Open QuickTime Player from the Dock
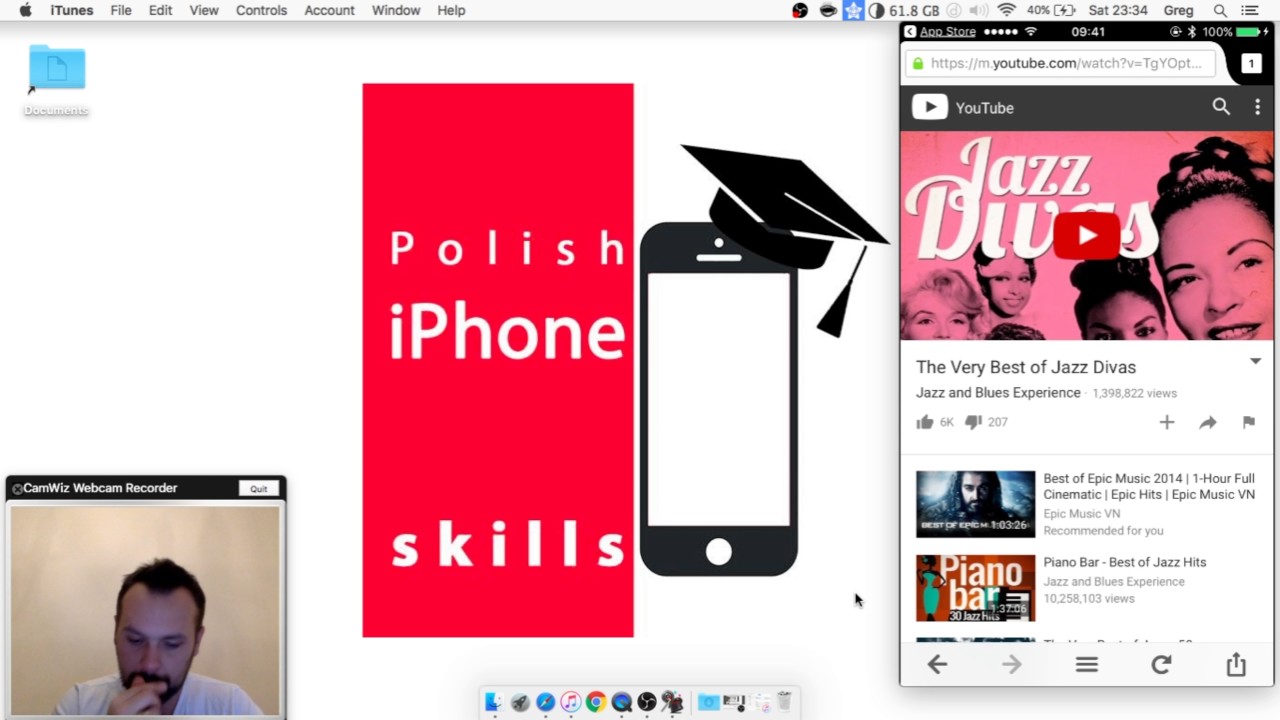Screen dimensions: 1280x720 [621, 702]
